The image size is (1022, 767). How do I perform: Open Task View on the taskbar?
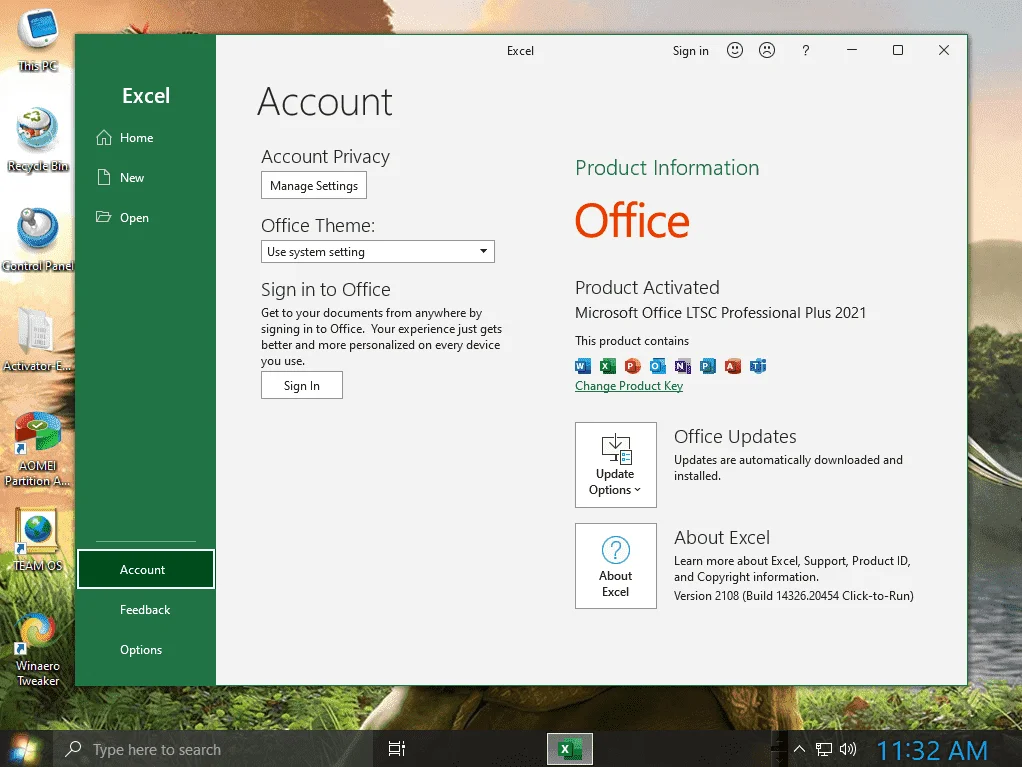396,749
